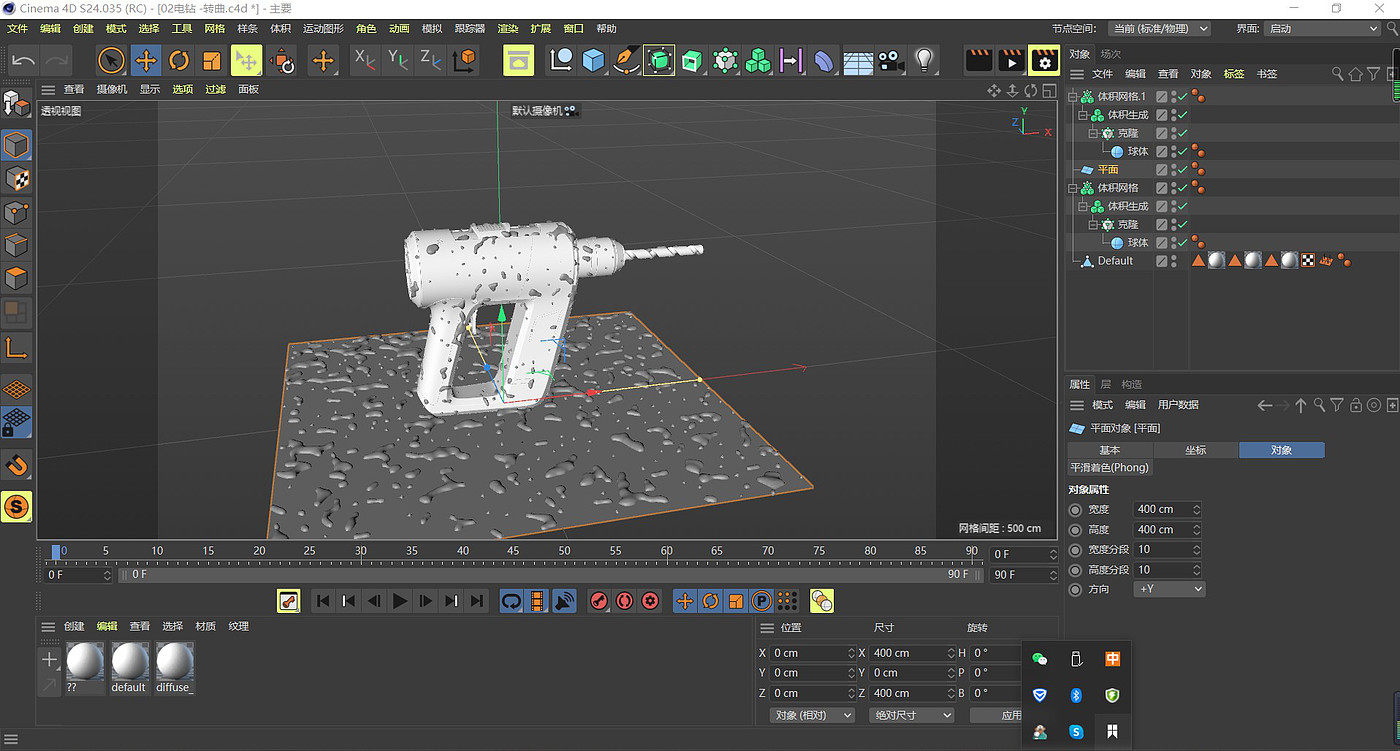Click the Spline Pen tool icon
This screenshot has height=751, width=1400.
[x=626, y=61]
